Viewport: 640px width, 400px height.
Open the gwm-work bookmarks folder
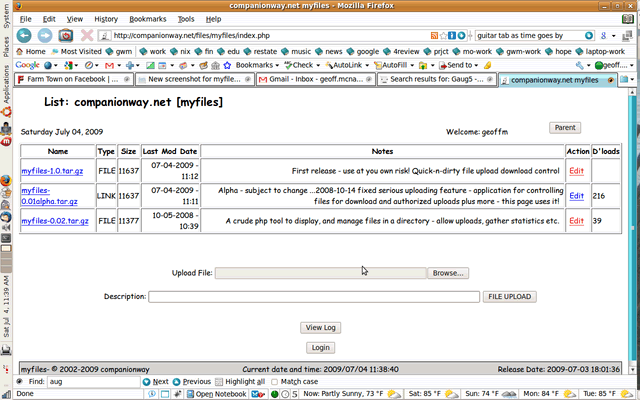tap(518, 51)
